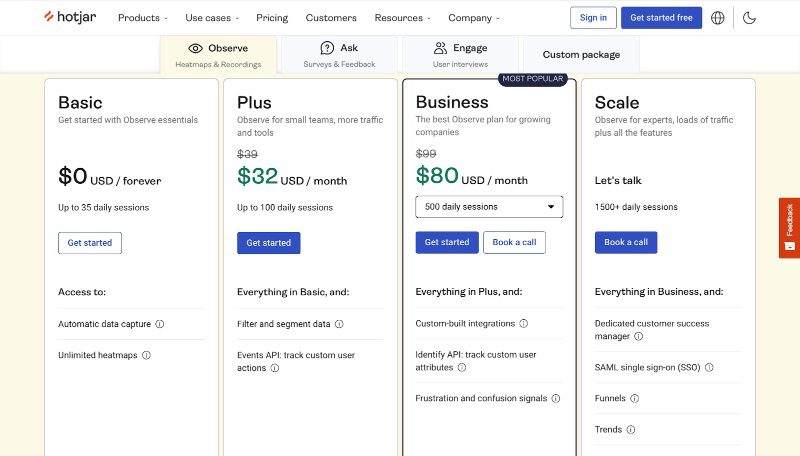This screenshot has height=456, width=800.
Task: Click the Hotjar logo
Action: (x=70, y=17)
